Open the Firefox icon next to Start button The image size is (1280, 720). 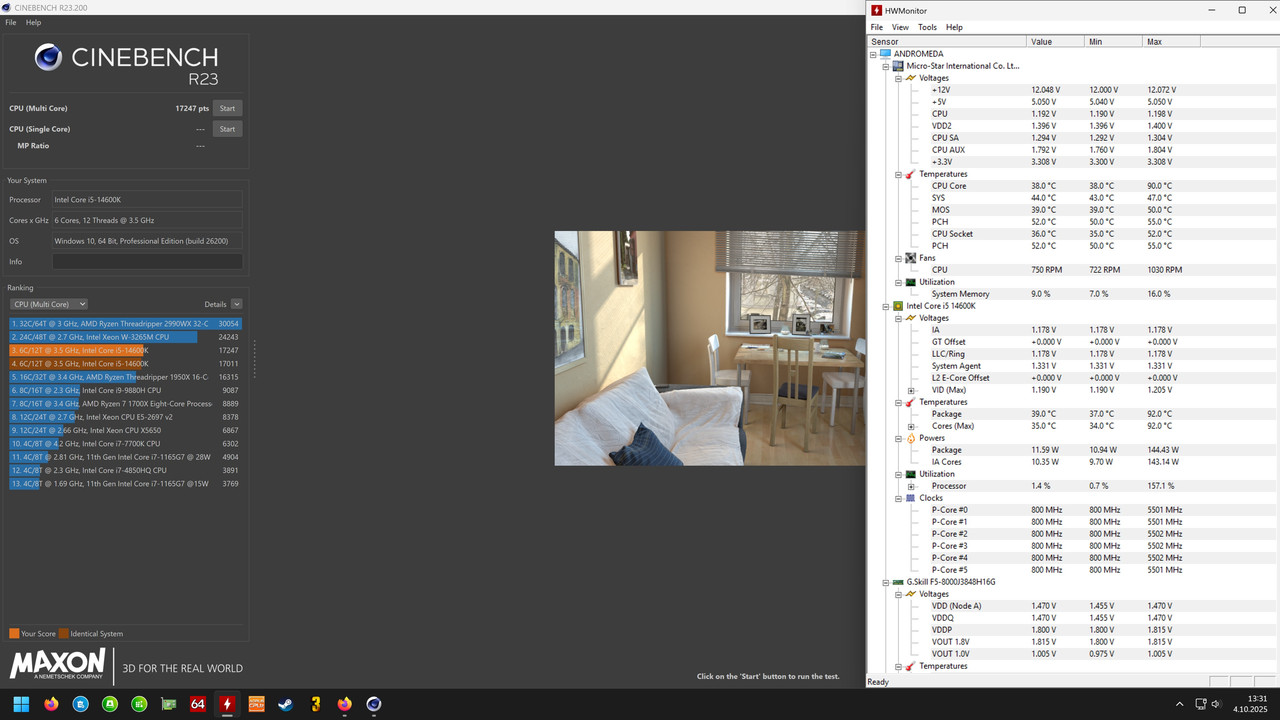[x=51, y=704]
